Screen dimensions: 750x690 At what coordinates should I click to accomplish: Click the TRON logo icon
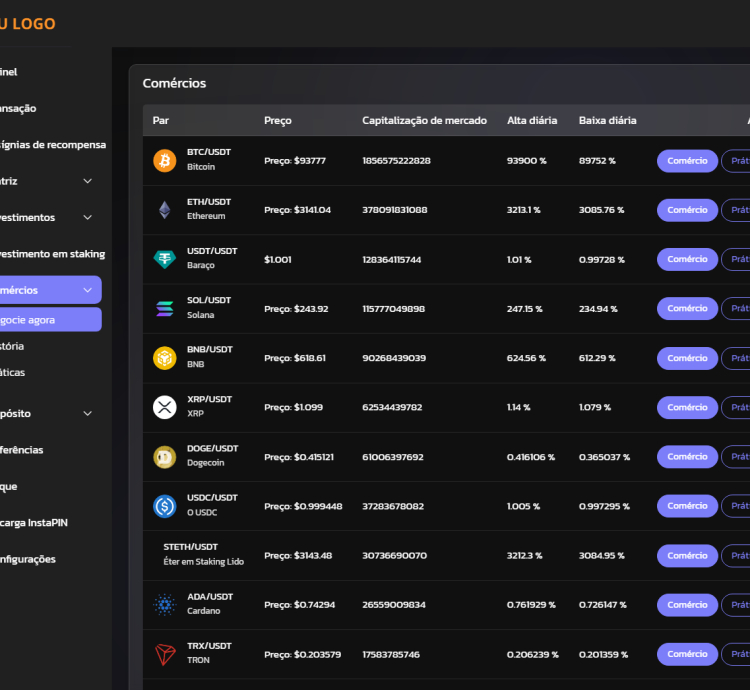pyautogui.click(x=165, y=654)
